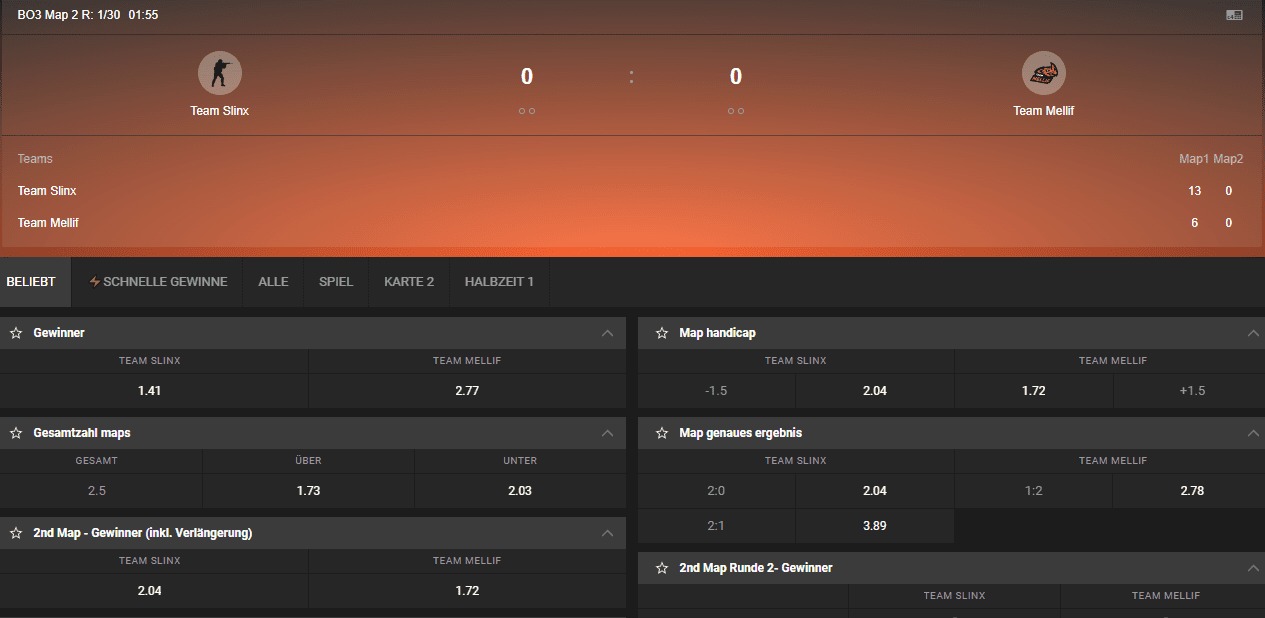This screenshot has width=1265, height=618.
Task: Click the Team Mellif fox logo
Action: (1043, 74)
